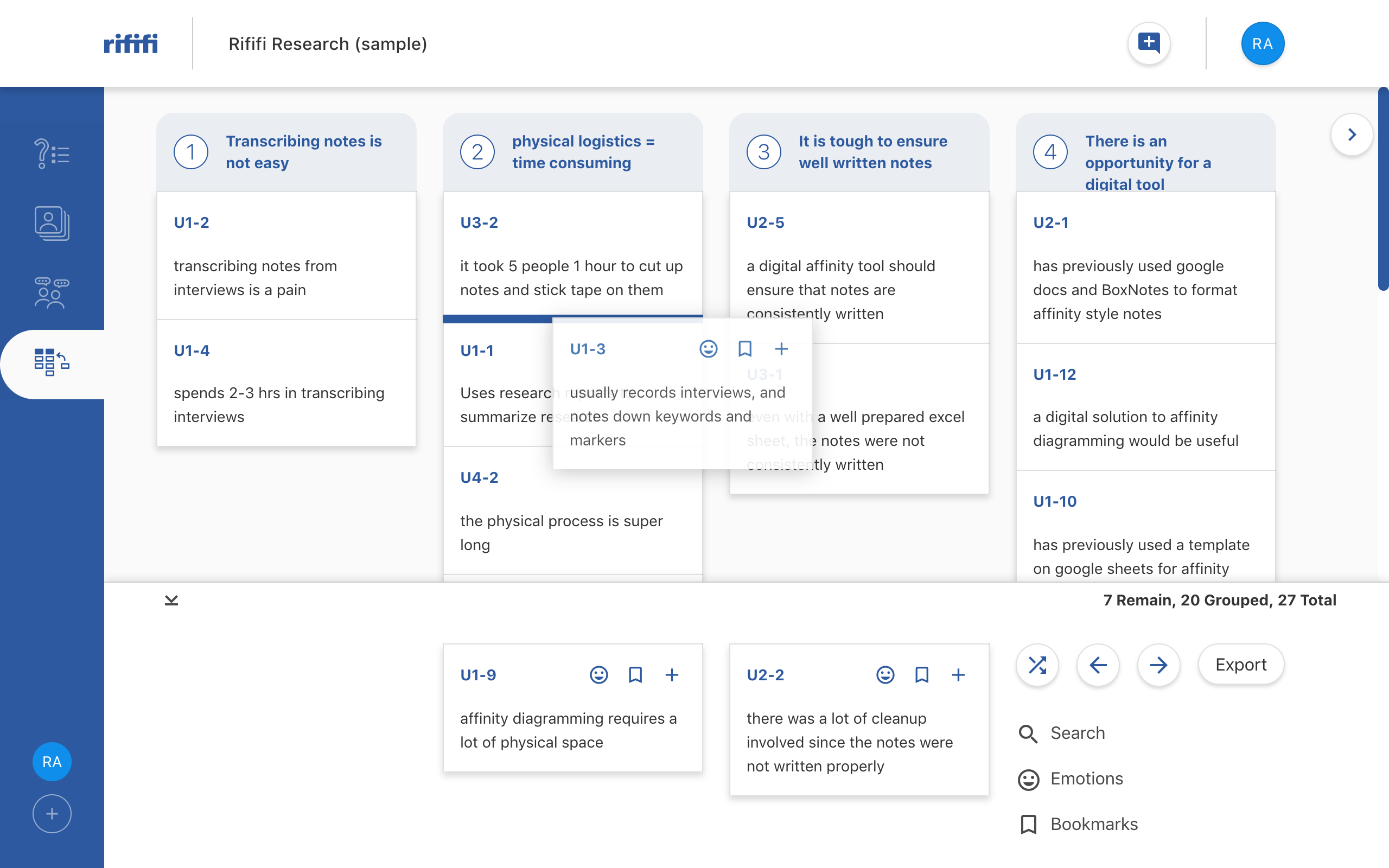Click the Search notes field
This screenshot has width=1389, height=868.
(x=1077, y=733)
